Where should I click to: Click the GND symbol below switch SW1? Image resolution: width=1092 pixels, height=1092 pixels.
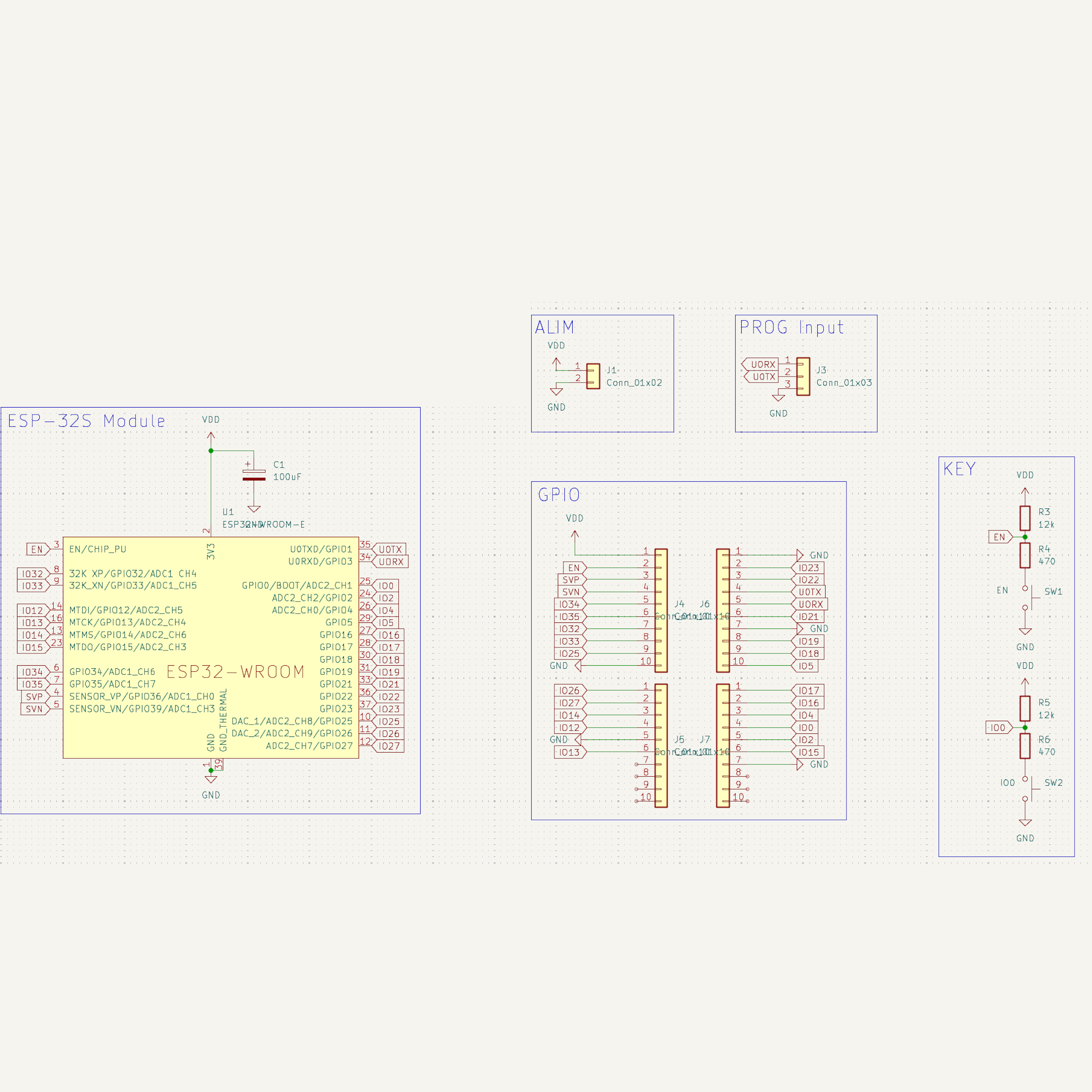click(1025, 631)
